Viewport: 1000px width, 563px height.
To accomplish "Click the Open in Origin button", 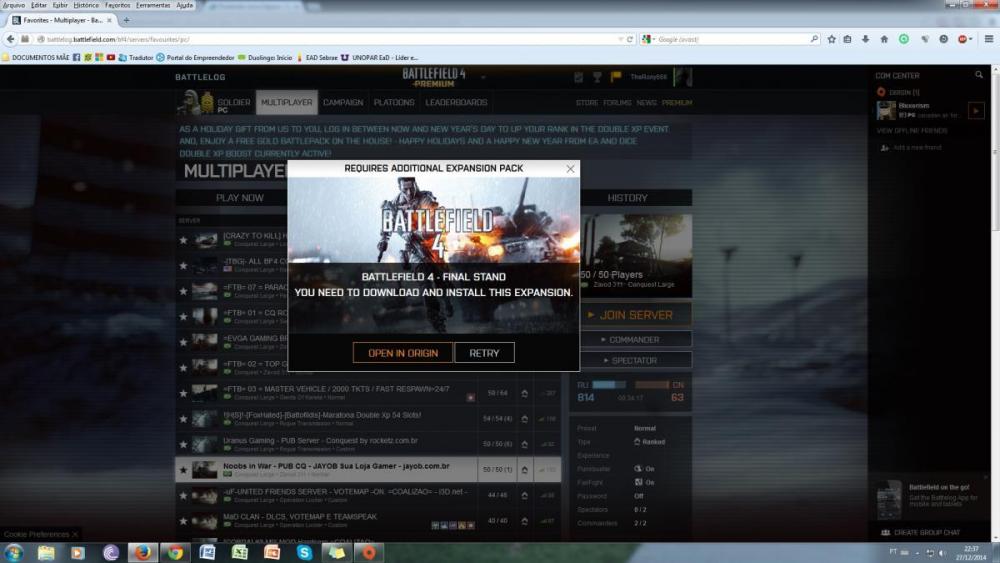I will click(402, 353).
